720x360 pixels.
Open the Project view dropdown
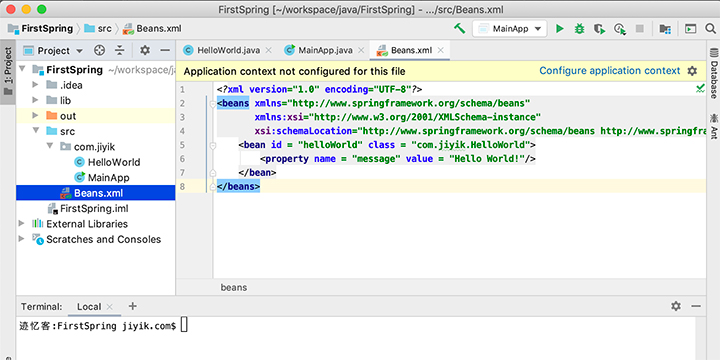(x=53, y=51)
